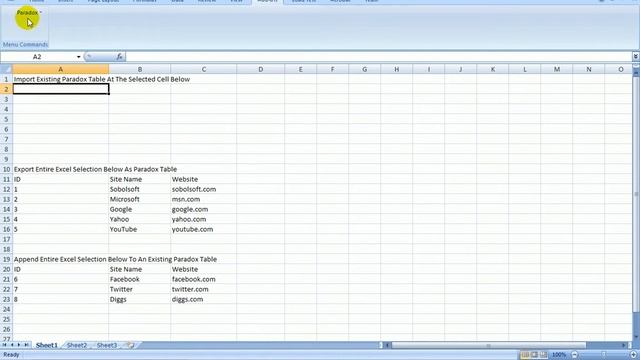Select column D header
The width and height of the screenshot is (640, 360).
click(260, 69)
